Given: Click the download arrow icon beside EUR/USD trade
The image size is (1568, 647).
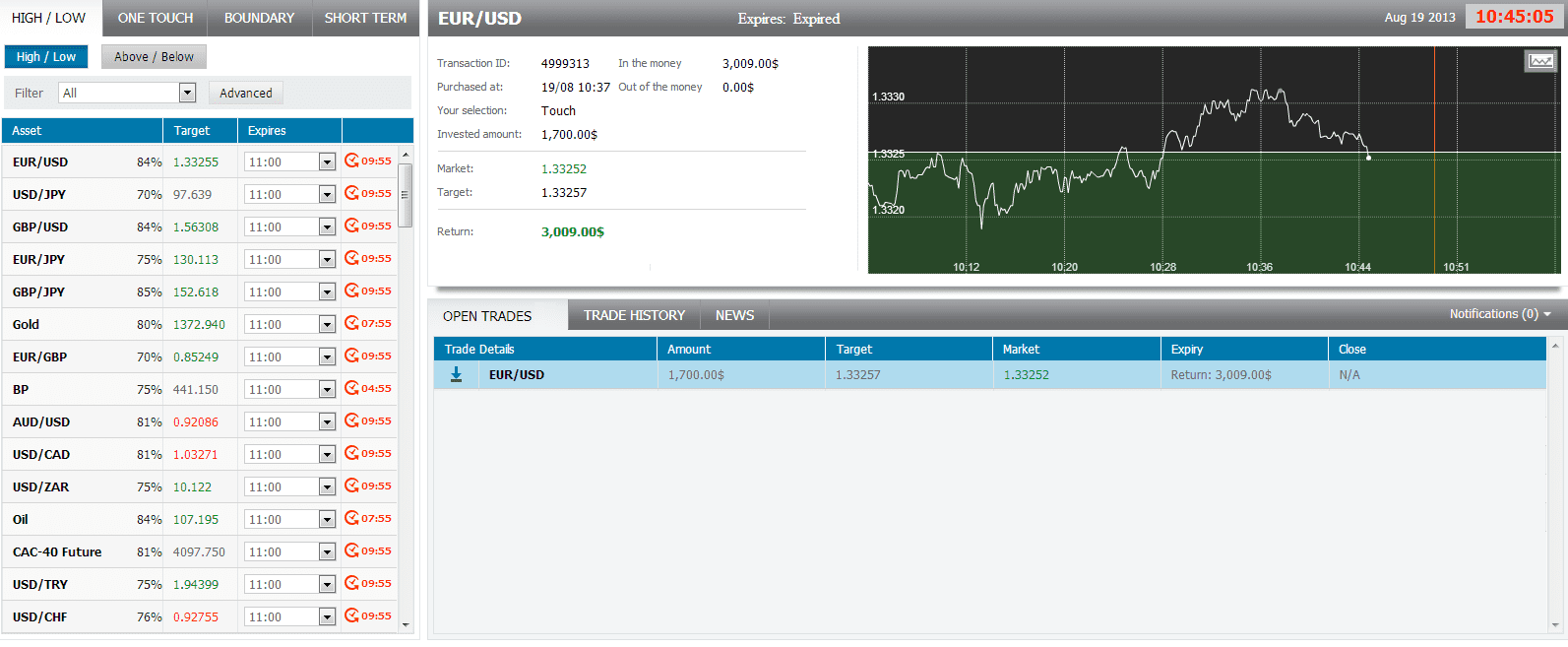Looking at the screenshot, I should point(456,375).
